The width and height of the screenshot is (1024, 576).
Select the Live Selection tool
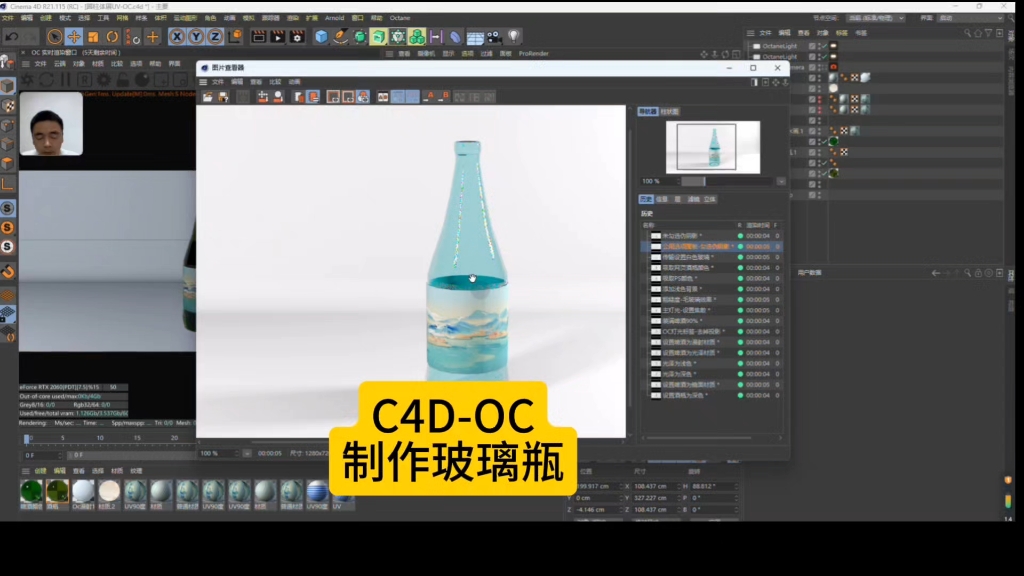click(x=55, y=36)
